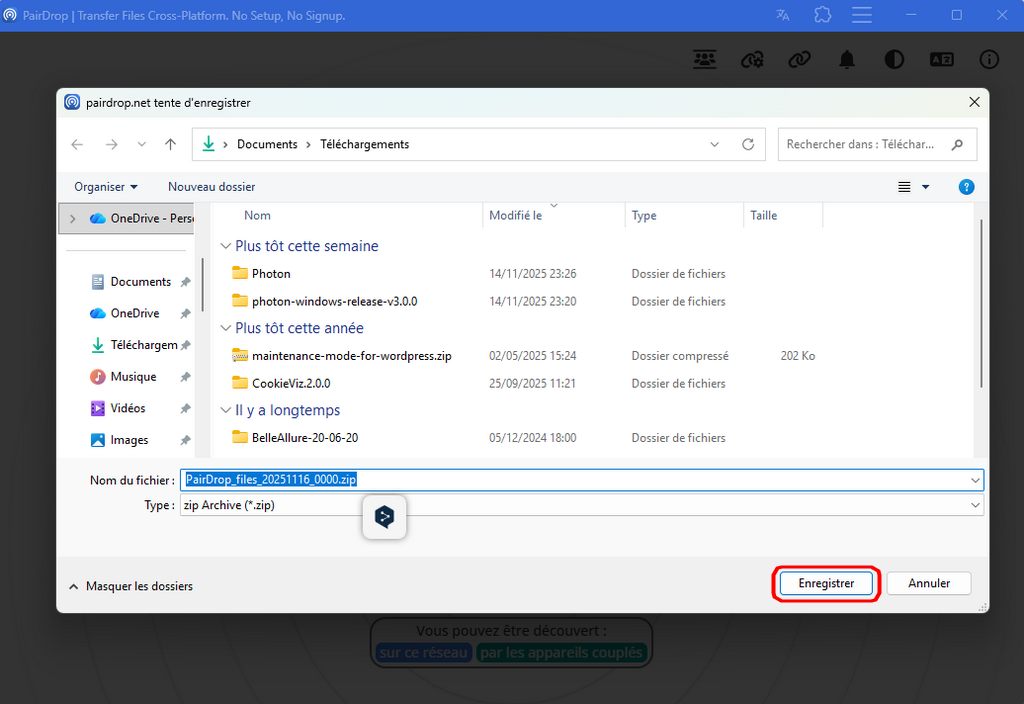
Task: Expand the OneDrive tree node
Action: [x=72, y=218]
